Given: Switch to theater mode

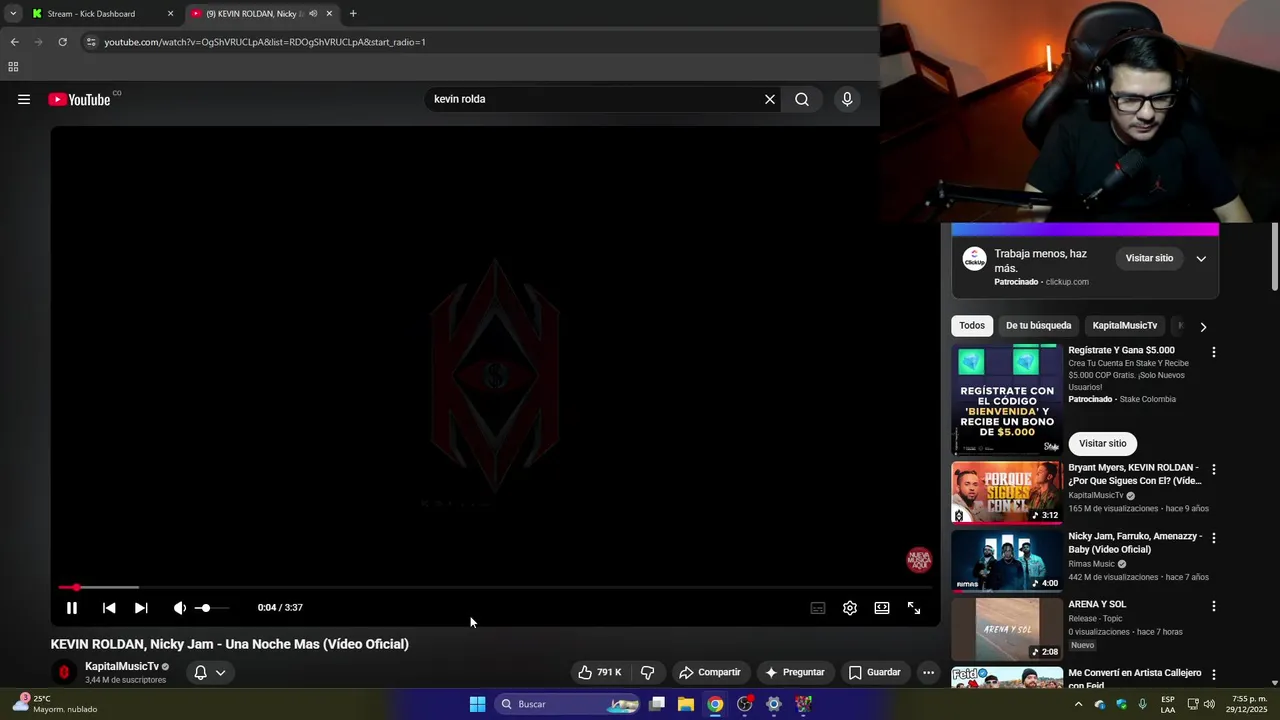Looking at the screenshot, I should point(882,608).
